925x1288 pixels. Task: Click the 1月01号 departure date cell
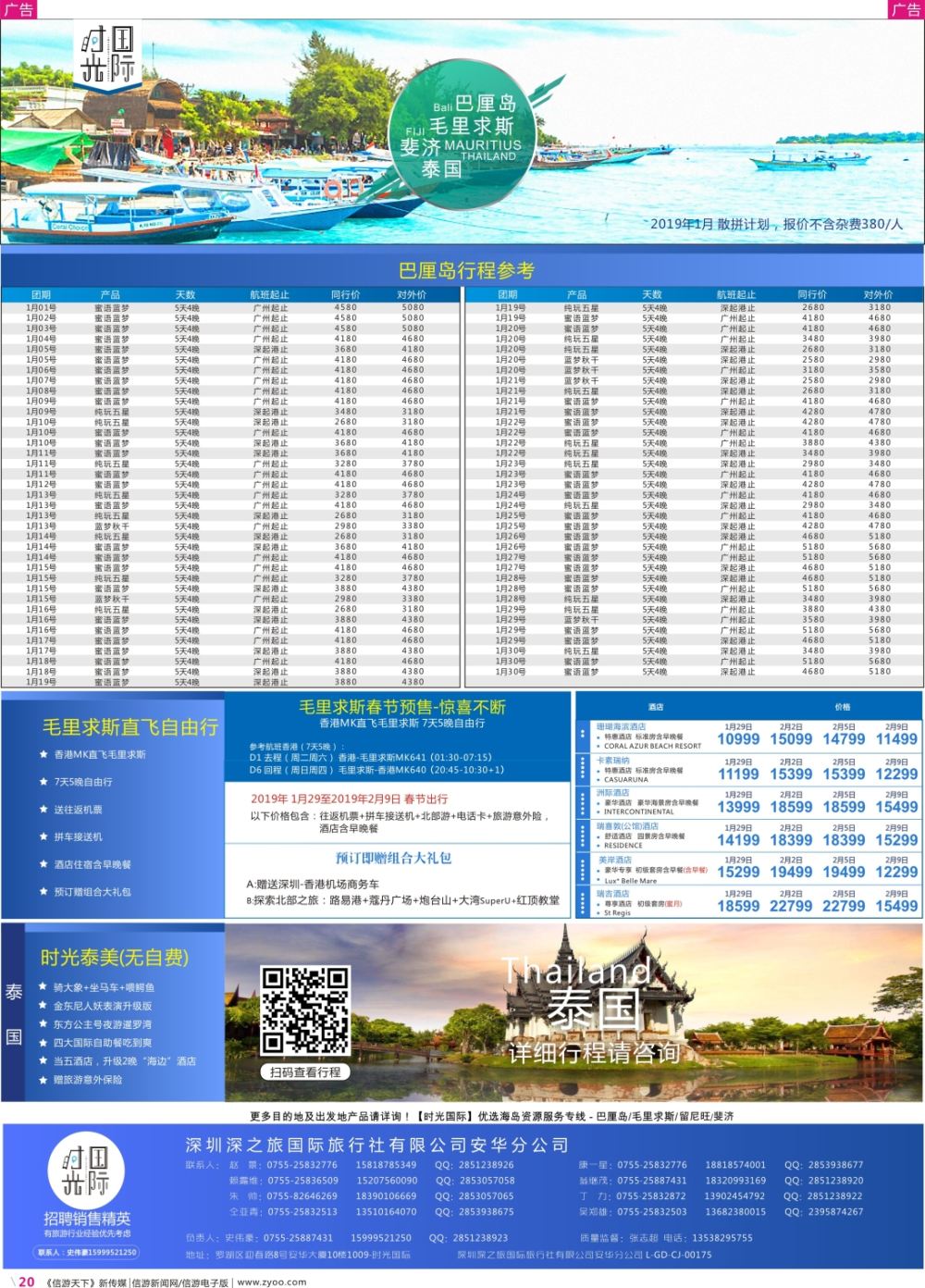click(x=42, y=307)
